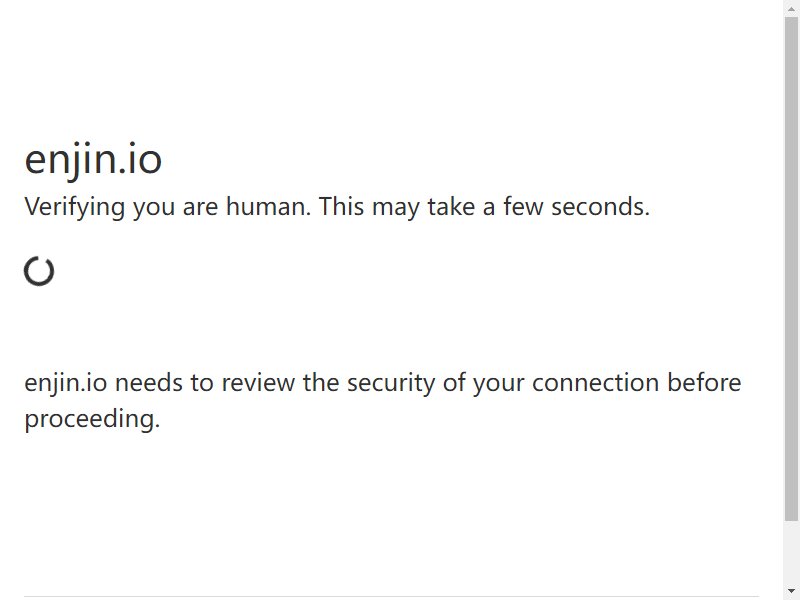Screen dimensions: 800x600
Task: Click the vertical scrollbar thumb
Action: point(791,269)
